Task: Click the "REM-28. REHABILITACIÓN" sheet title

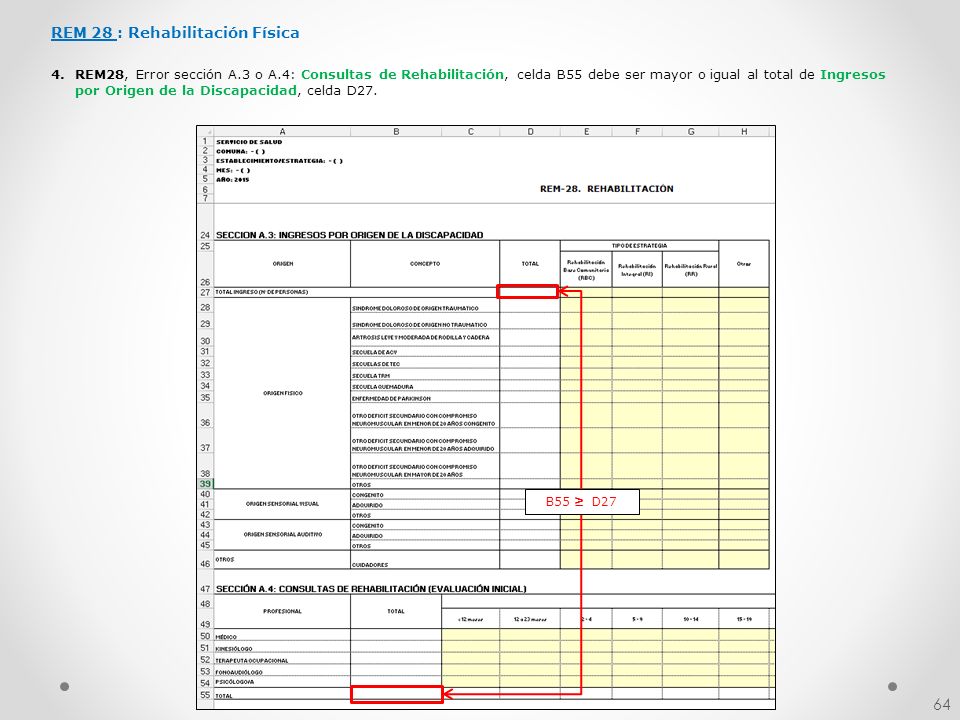Action: pos(606,189)
